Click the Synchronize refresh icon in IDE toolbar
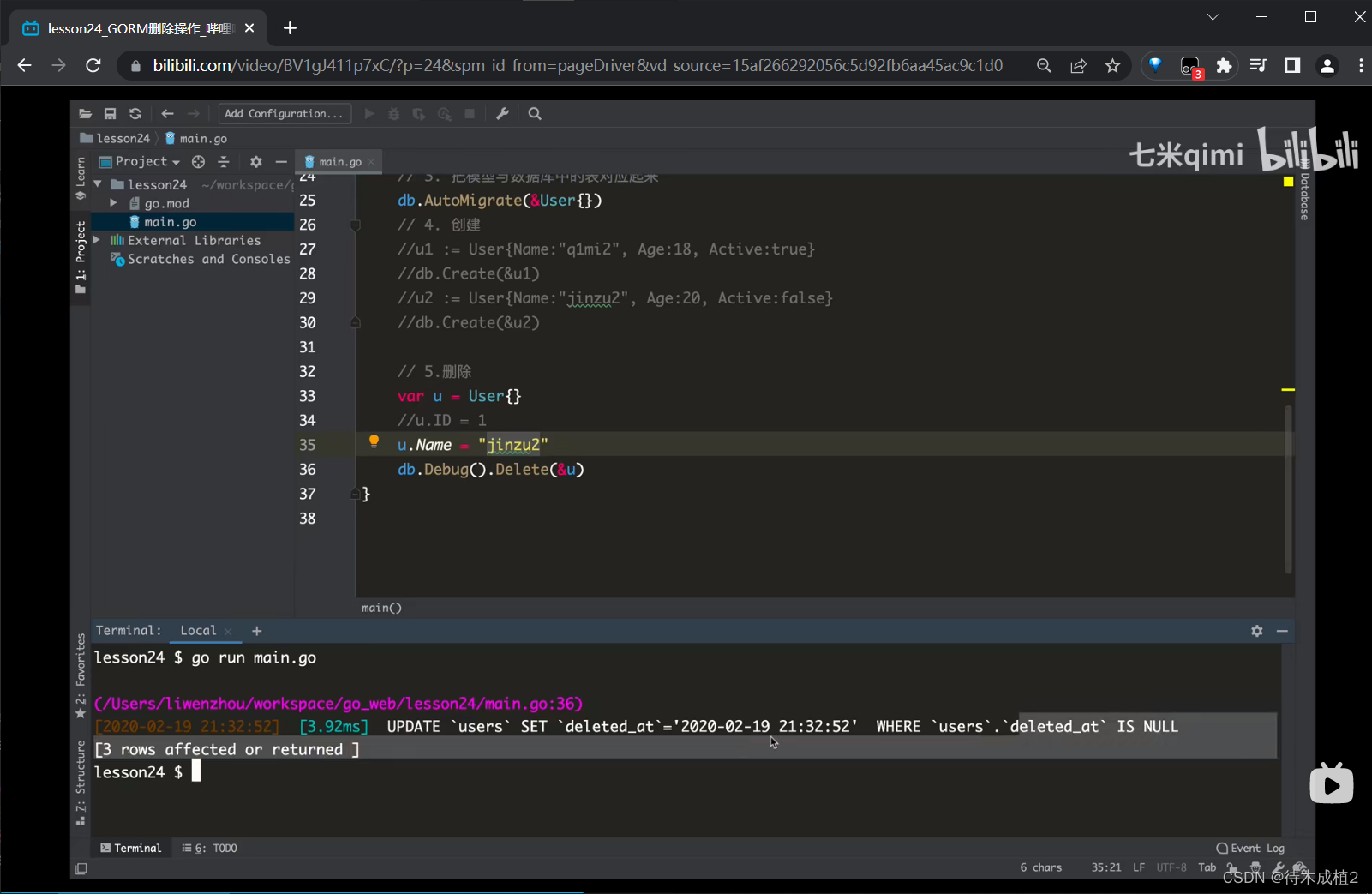Image resolution: width=1372 pixels, height=894 pixels. click(135, 113)
